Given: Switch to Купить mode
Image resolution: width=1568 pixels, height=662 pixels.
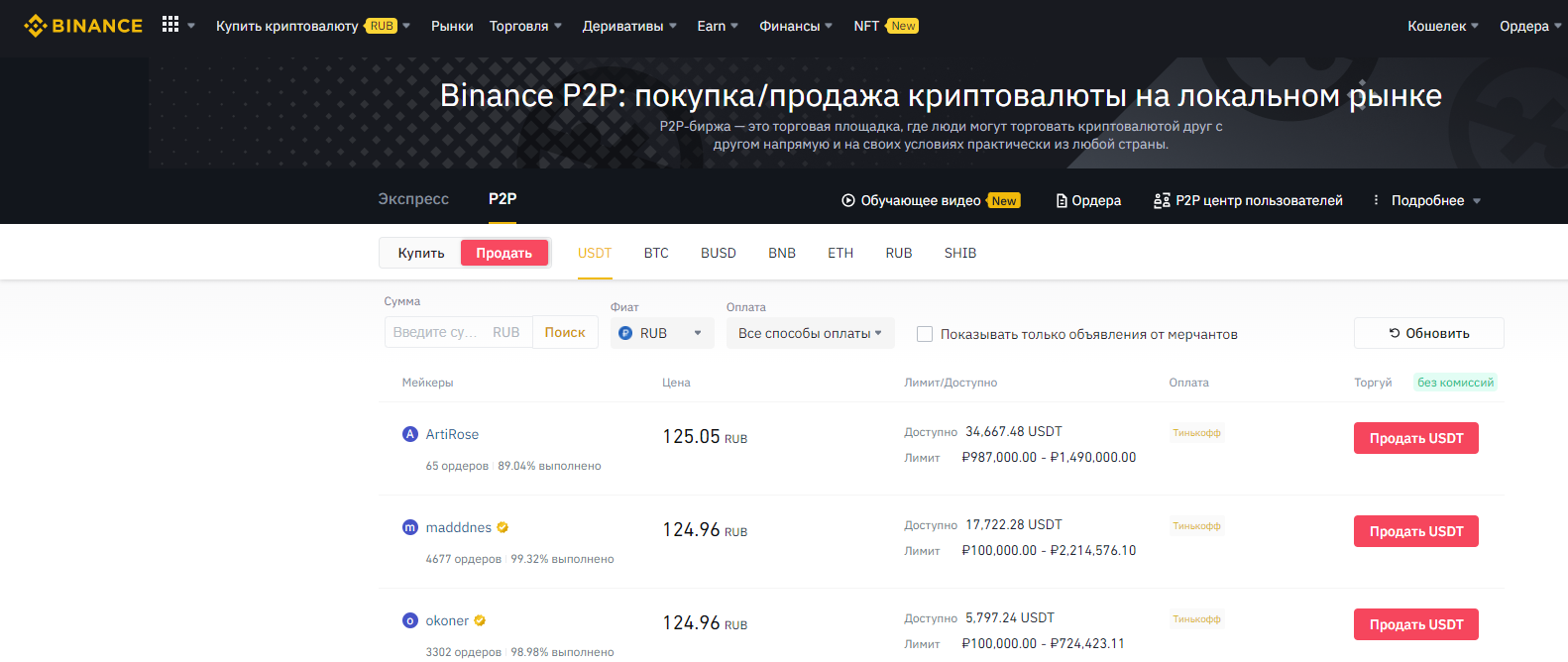Looking at the screenshot, I should pos(421,253).
